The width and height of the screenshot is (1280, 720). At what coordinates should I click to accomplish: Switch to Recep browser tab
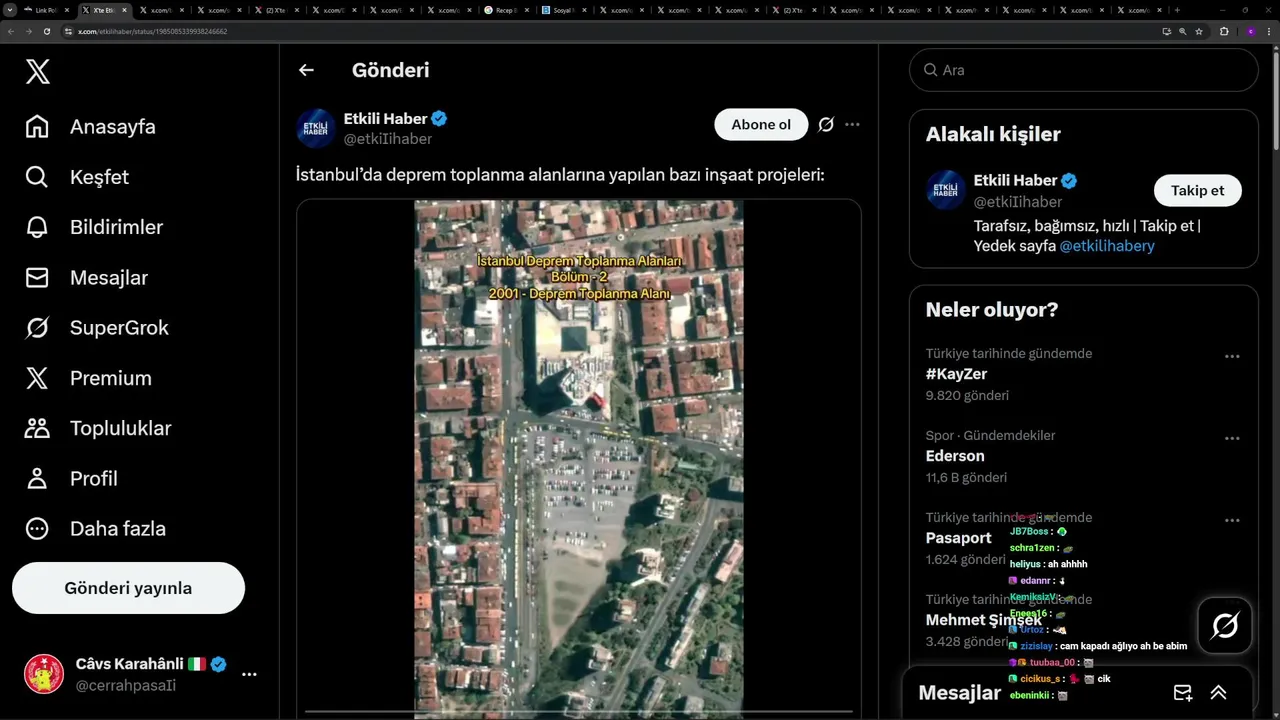pyautogui.click(x=506, y=10)
